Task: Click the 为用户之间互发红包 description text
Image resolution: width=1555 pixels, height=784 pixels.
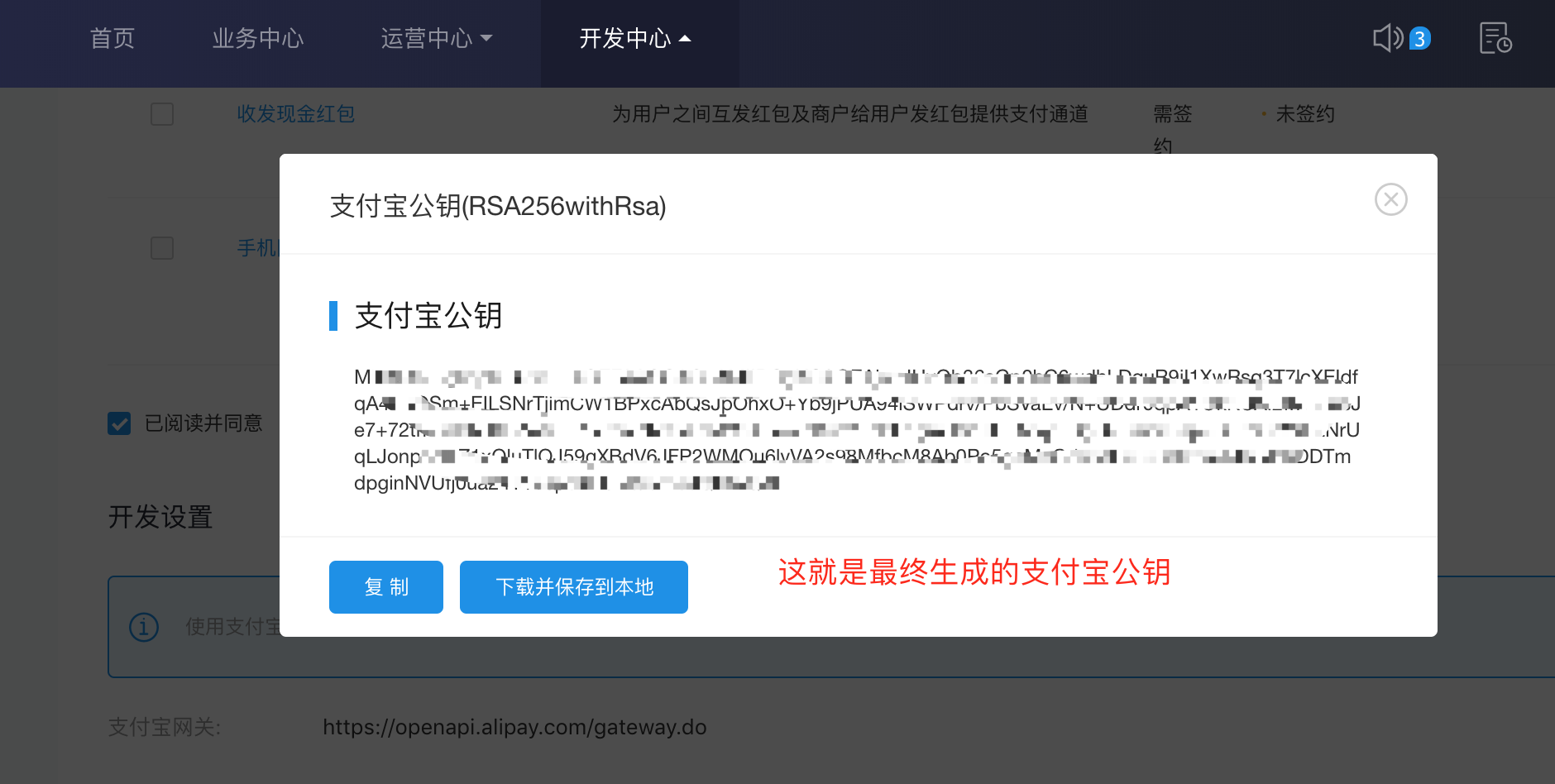Action: [850, 114]
